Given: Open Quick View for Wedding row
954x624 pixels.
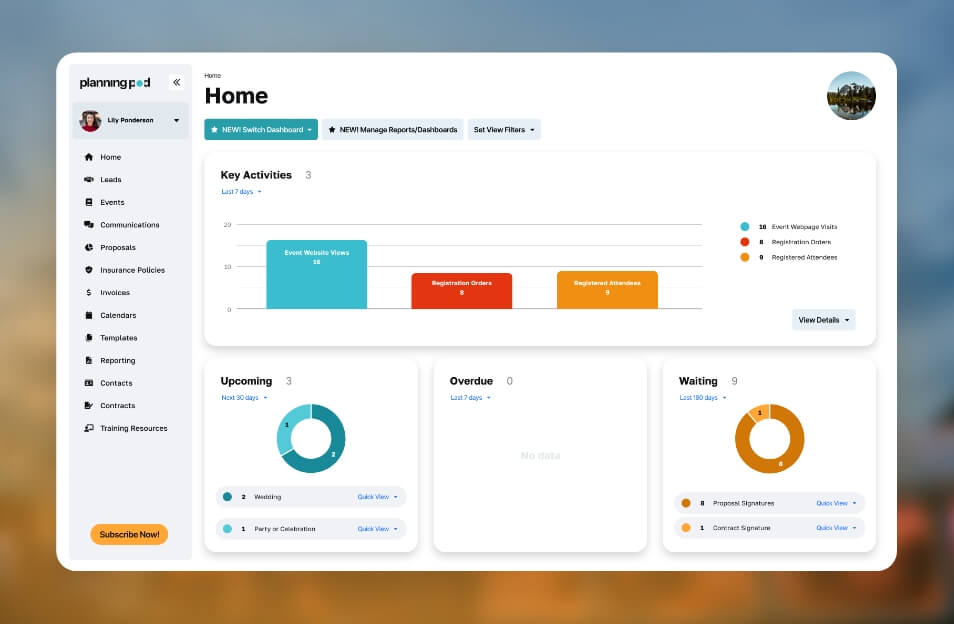Looking at the screenshot, I should tap(377, 497).
